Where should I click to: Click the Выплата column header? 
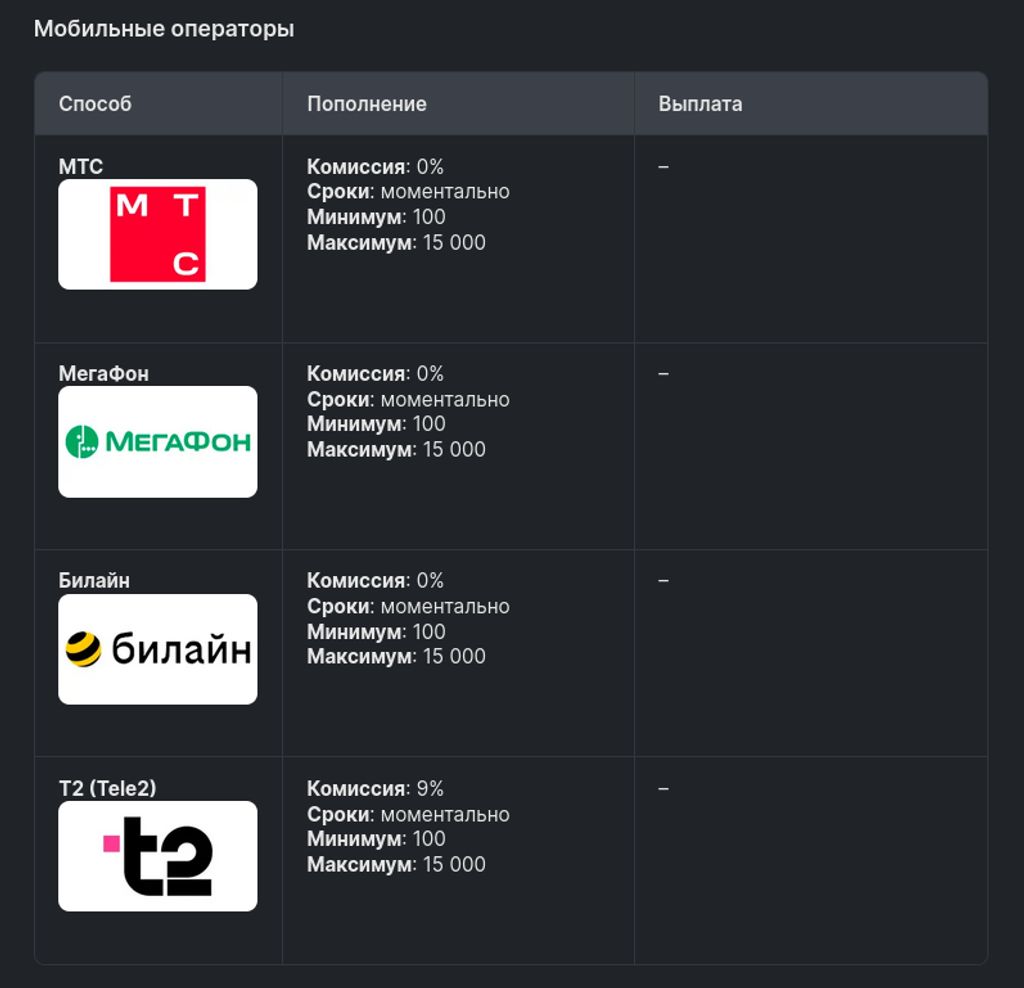click(x=700, y=104)
